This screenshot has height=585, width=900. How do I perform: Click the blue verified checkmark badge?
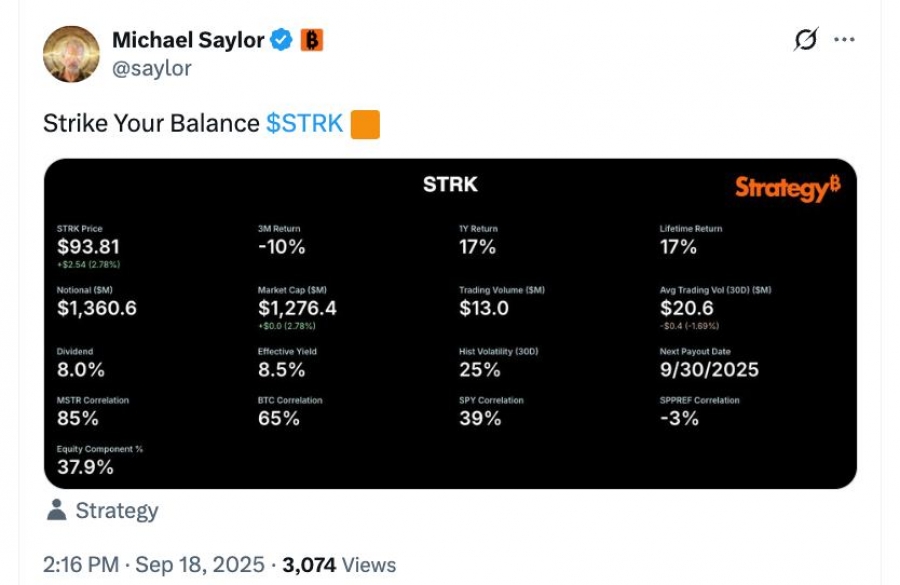(283, 41)
